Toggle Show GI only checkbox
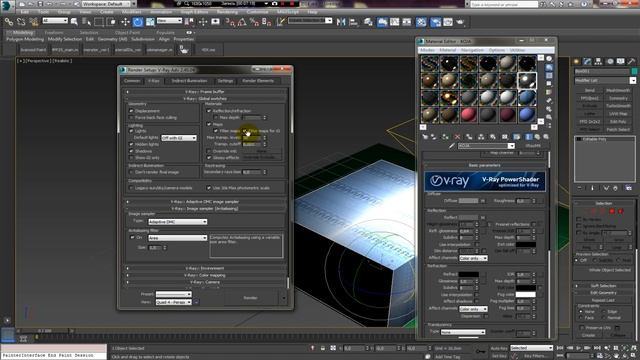The image size is (640, 360). (x=131, y=157)
